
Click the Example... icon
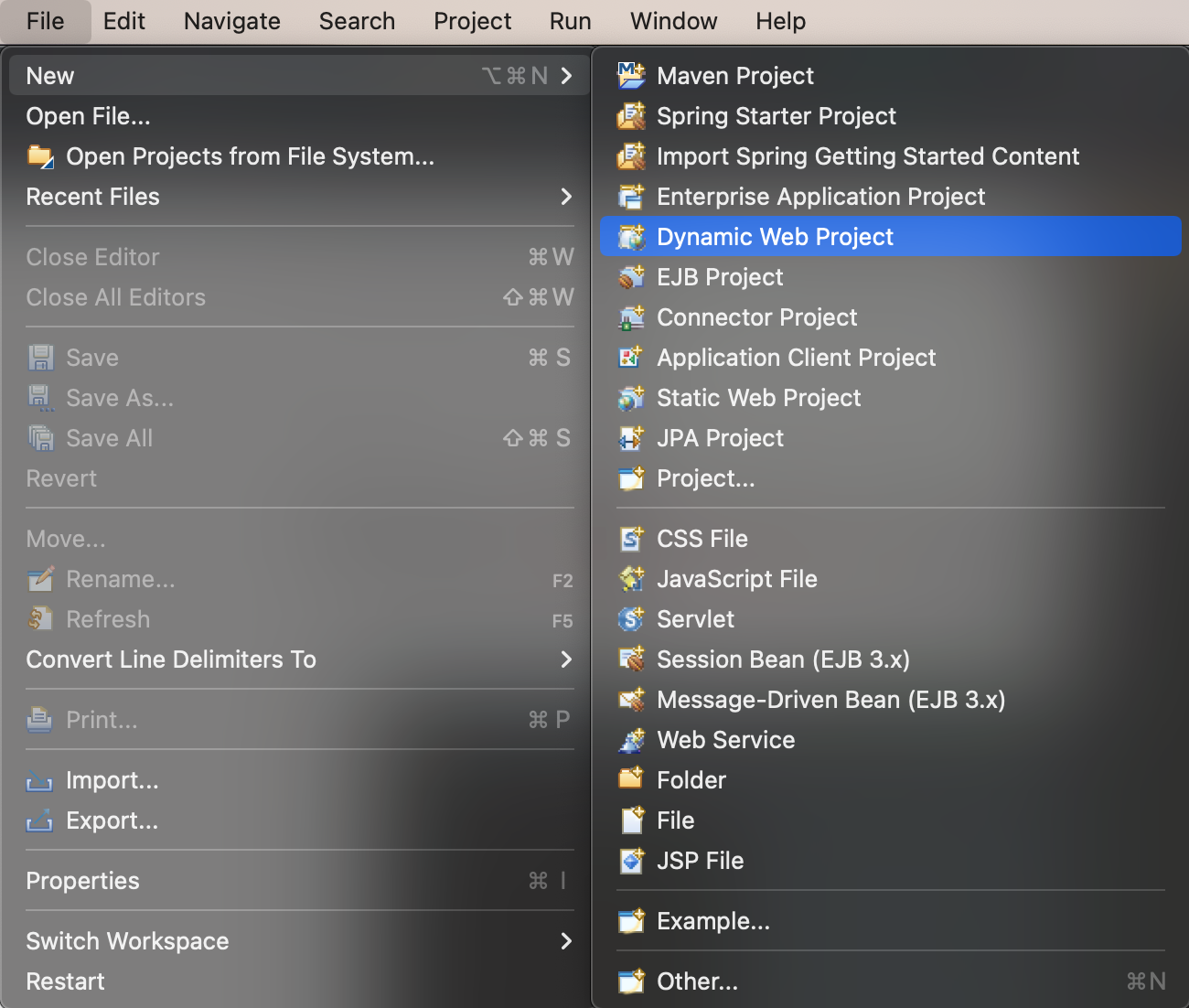(631, 920)
